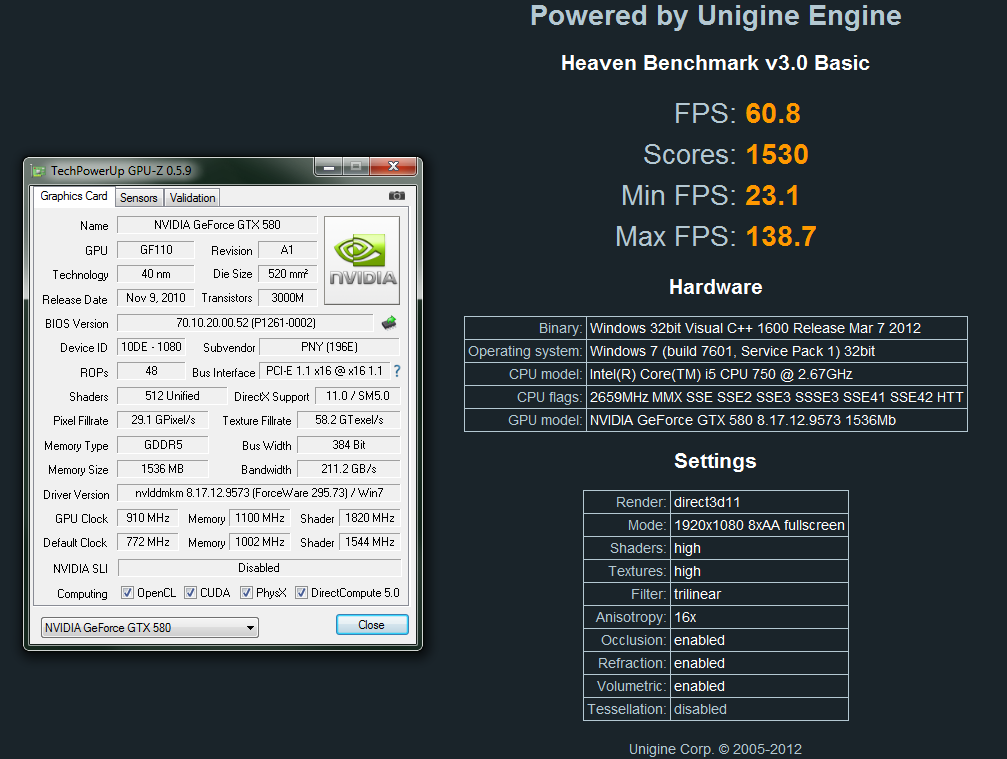Click the Device ID field 10DE - 1080
This screenshot has height=759, width=1007.
[151, 347]
